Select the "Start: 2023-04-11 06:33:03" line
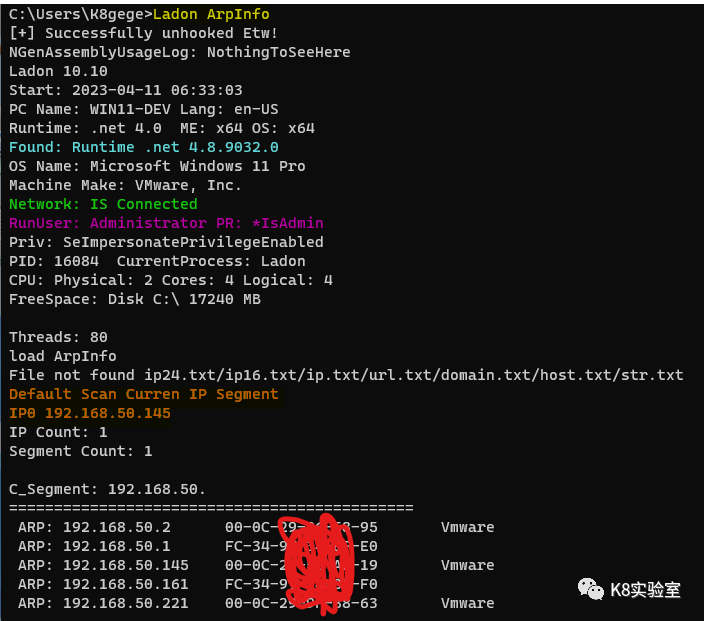This screenshot has width=704, height=621. [x=126, y=90]
